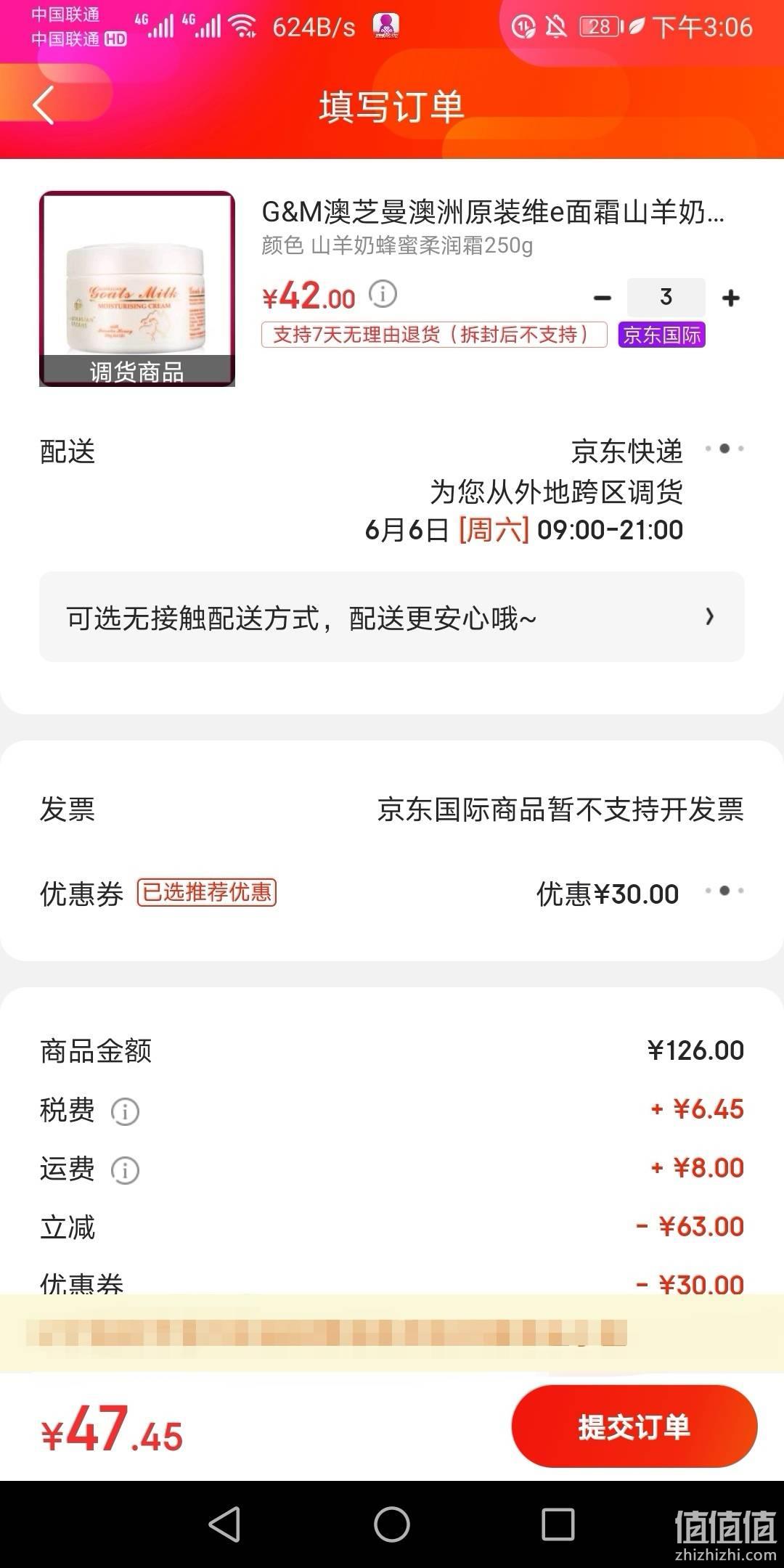This screenshot has width=784, height=1568.
Task: Submit the order with 提交订单
Action: pos(634,1426)
